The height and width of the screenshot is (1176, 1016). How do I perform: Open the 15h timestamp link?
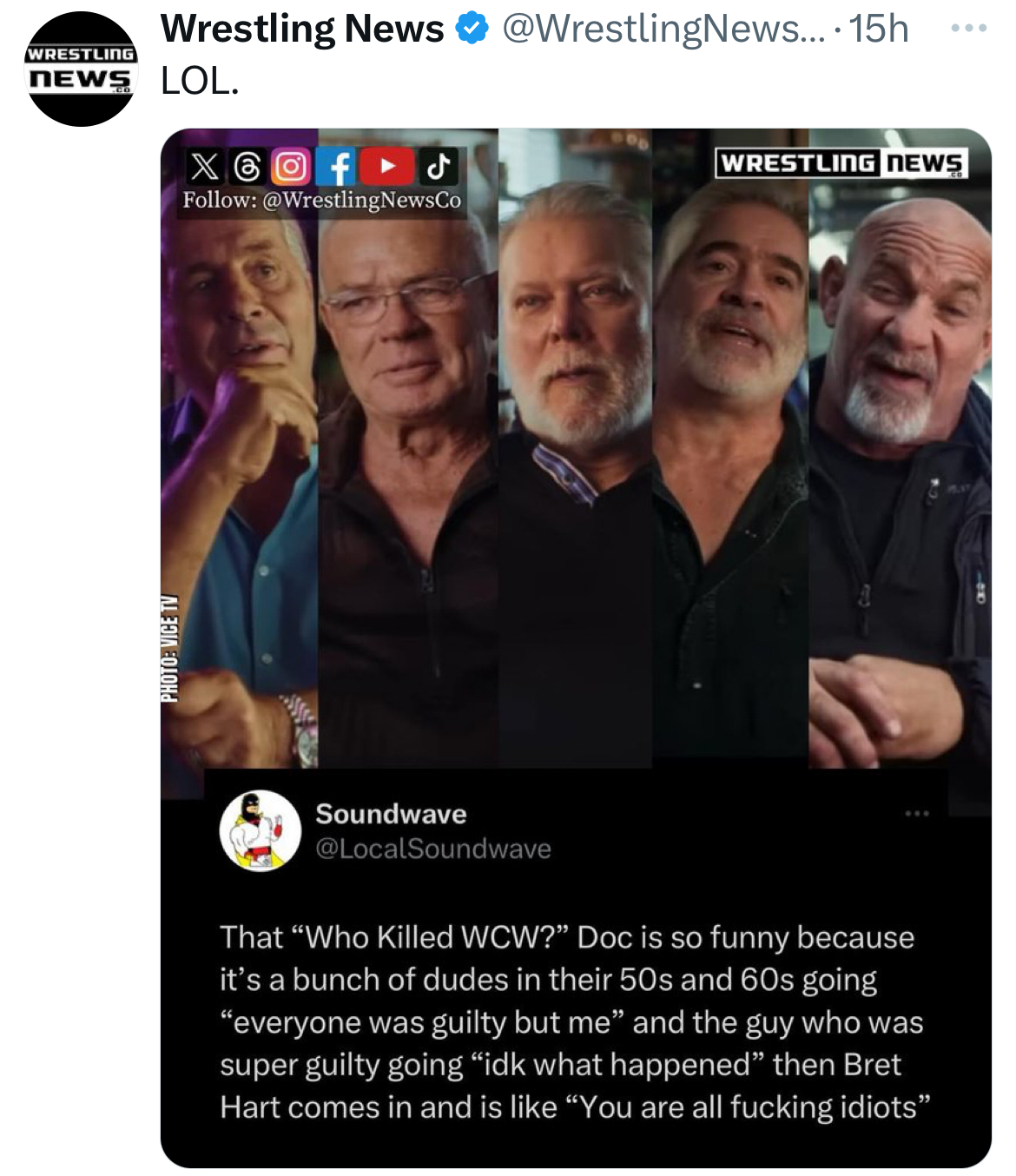[878, 30]
